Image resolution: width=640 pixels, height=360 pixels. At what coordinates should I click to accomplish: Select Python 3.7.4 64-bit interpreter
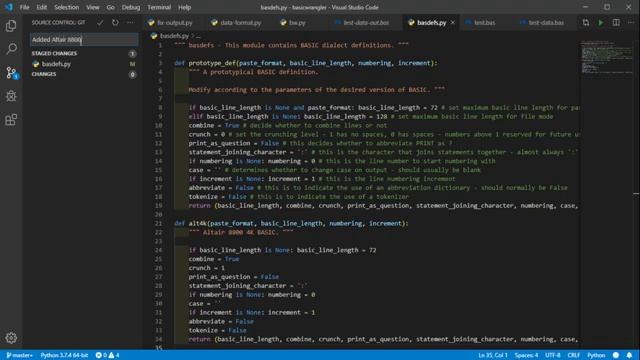click(64, 355)
